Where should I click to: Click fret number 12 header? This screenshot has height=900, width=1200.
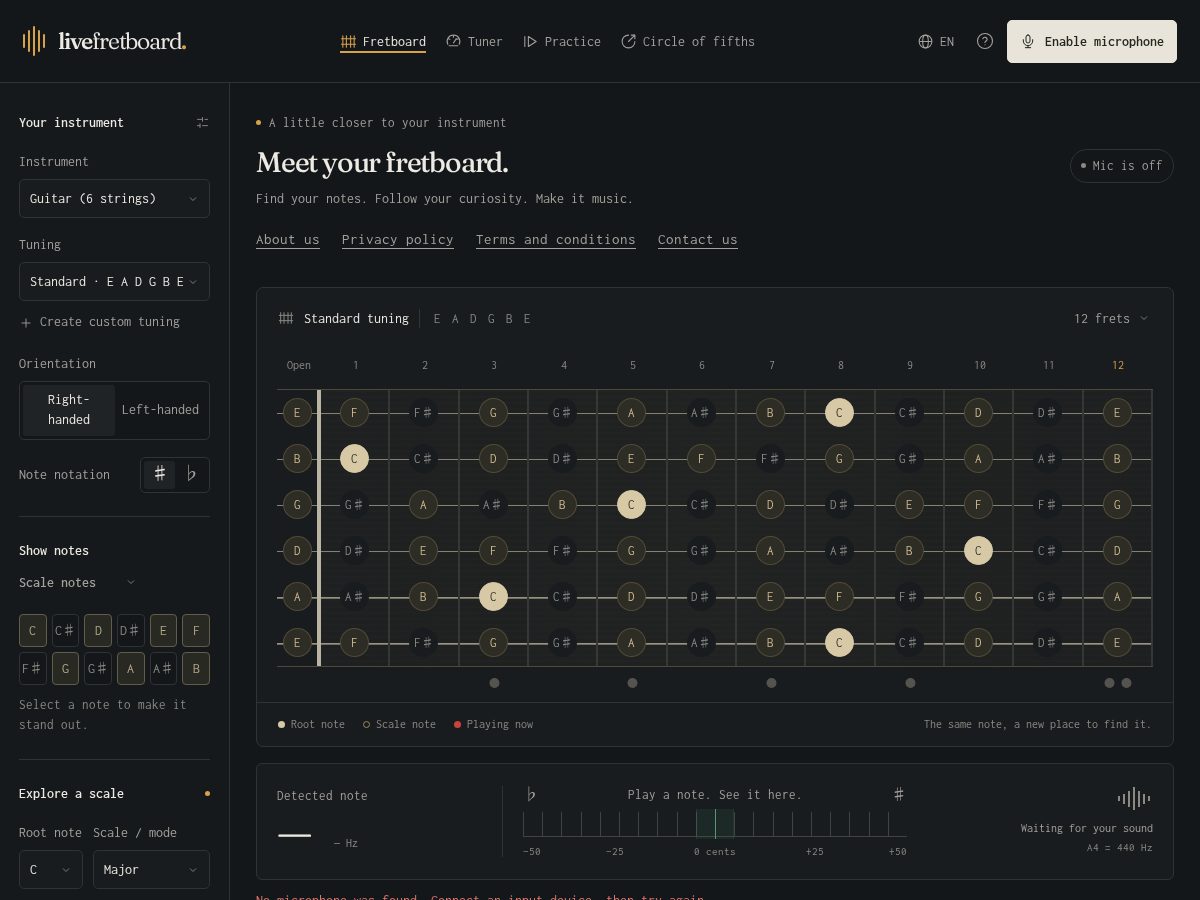(1118, 365)
